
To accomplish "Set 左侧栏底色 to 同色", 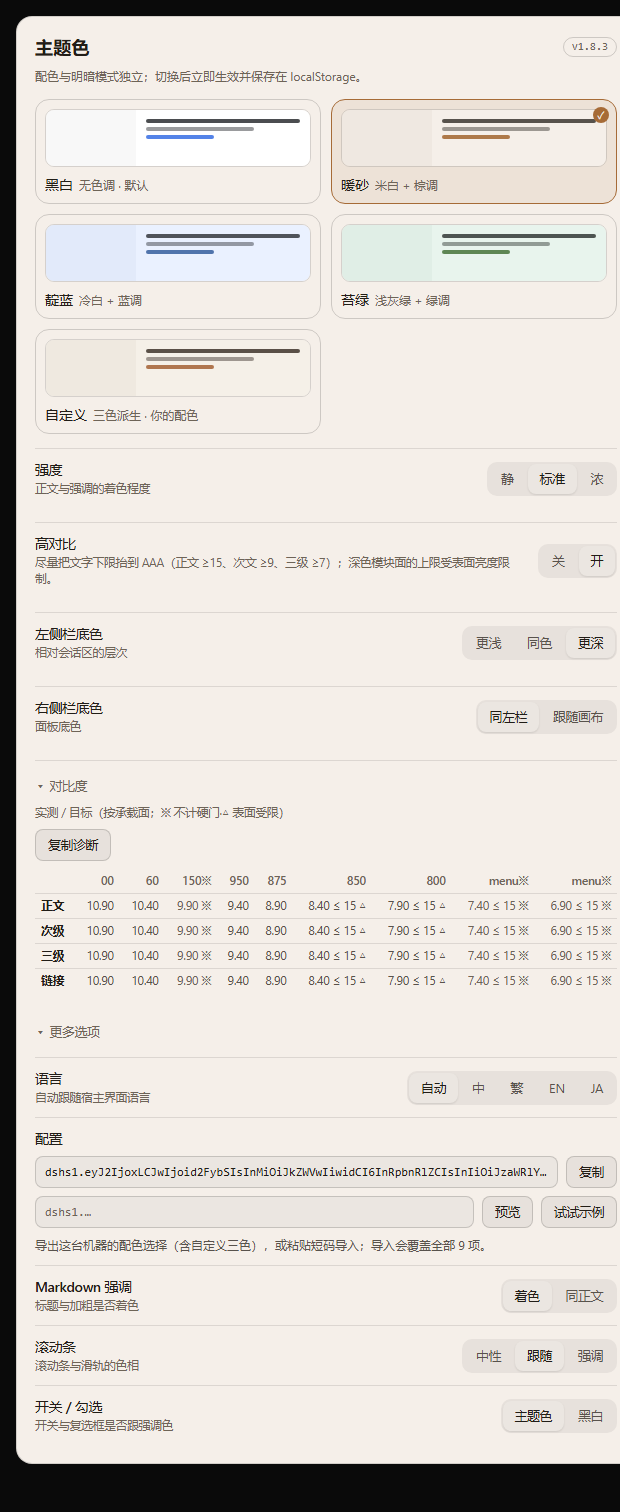I will coord(540,643).
